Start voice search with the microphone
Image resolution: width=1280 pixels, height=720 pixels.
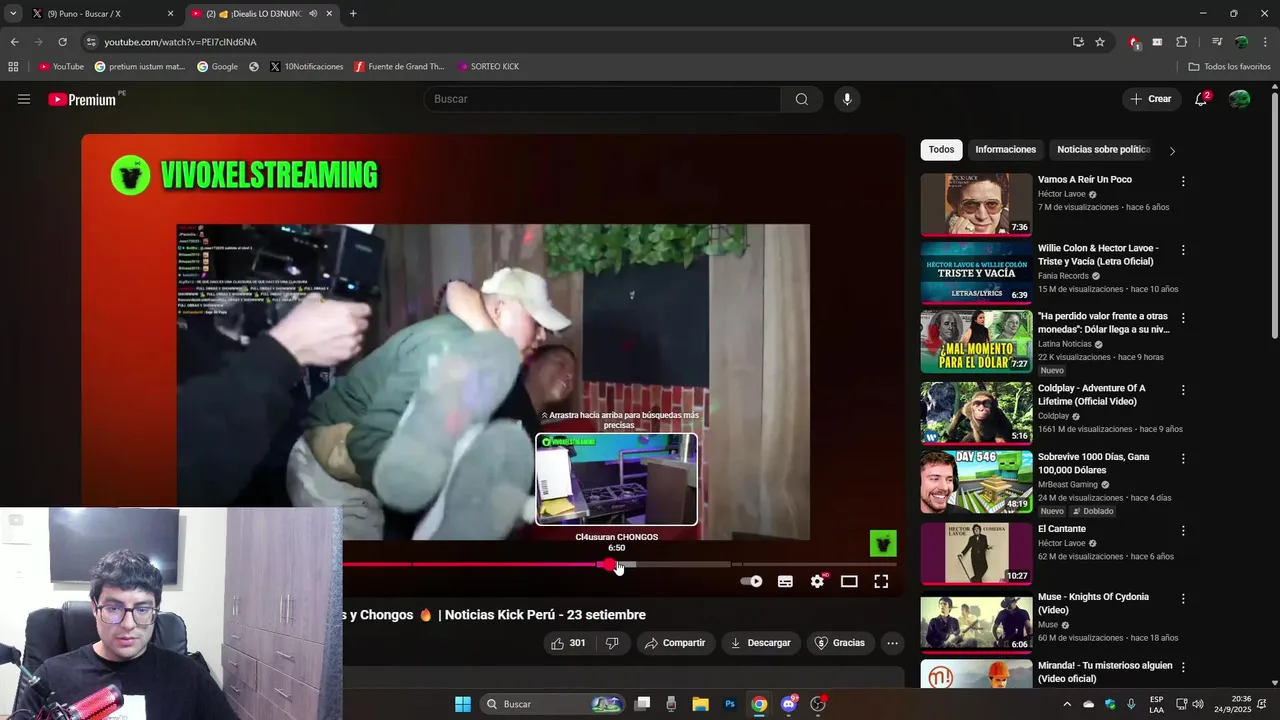coord(847,99)
